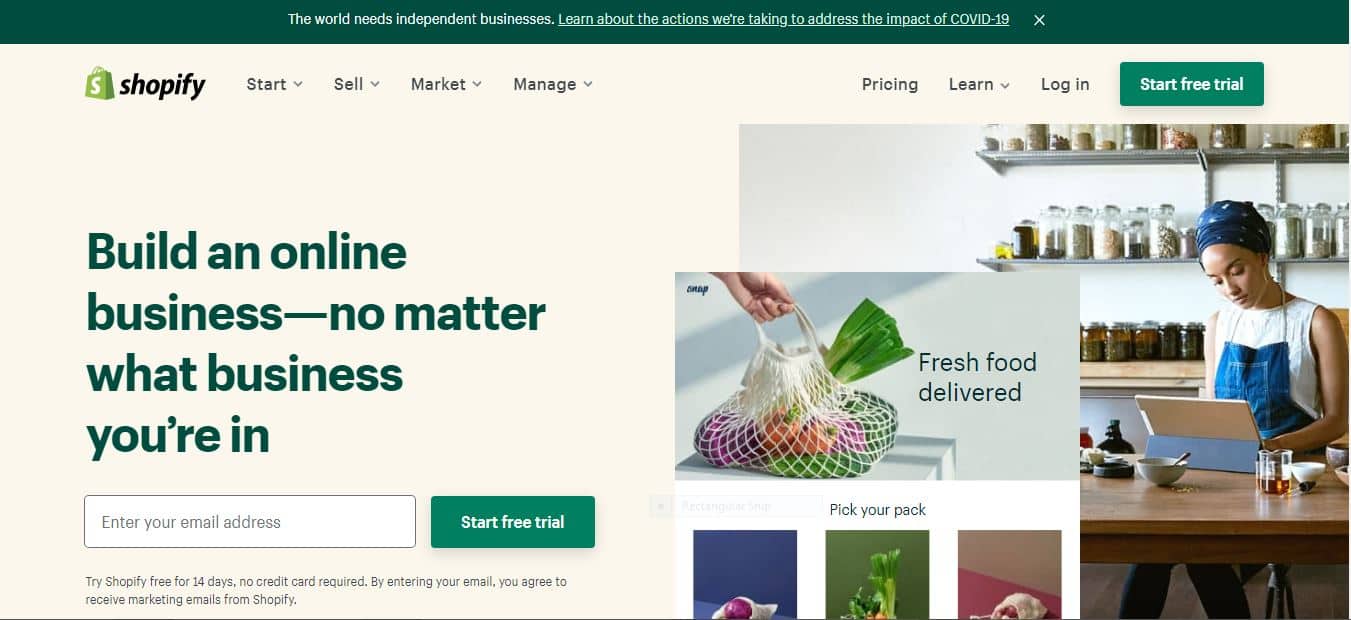The height and width of the screenshot is (620, 1351).
Task: Click the Shopify bag logo icon
Action: click(99, 84)
